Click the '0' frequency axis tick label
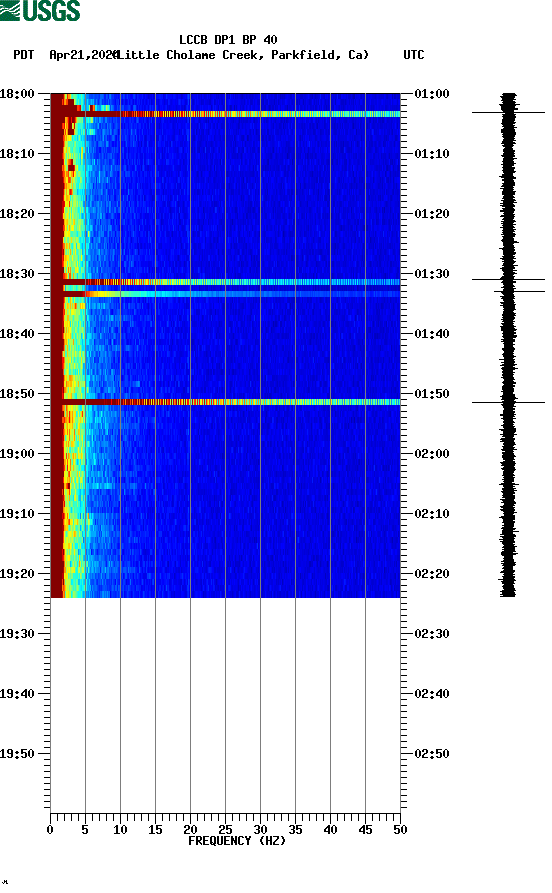This screenshot has width=552, height=893. 50,830
